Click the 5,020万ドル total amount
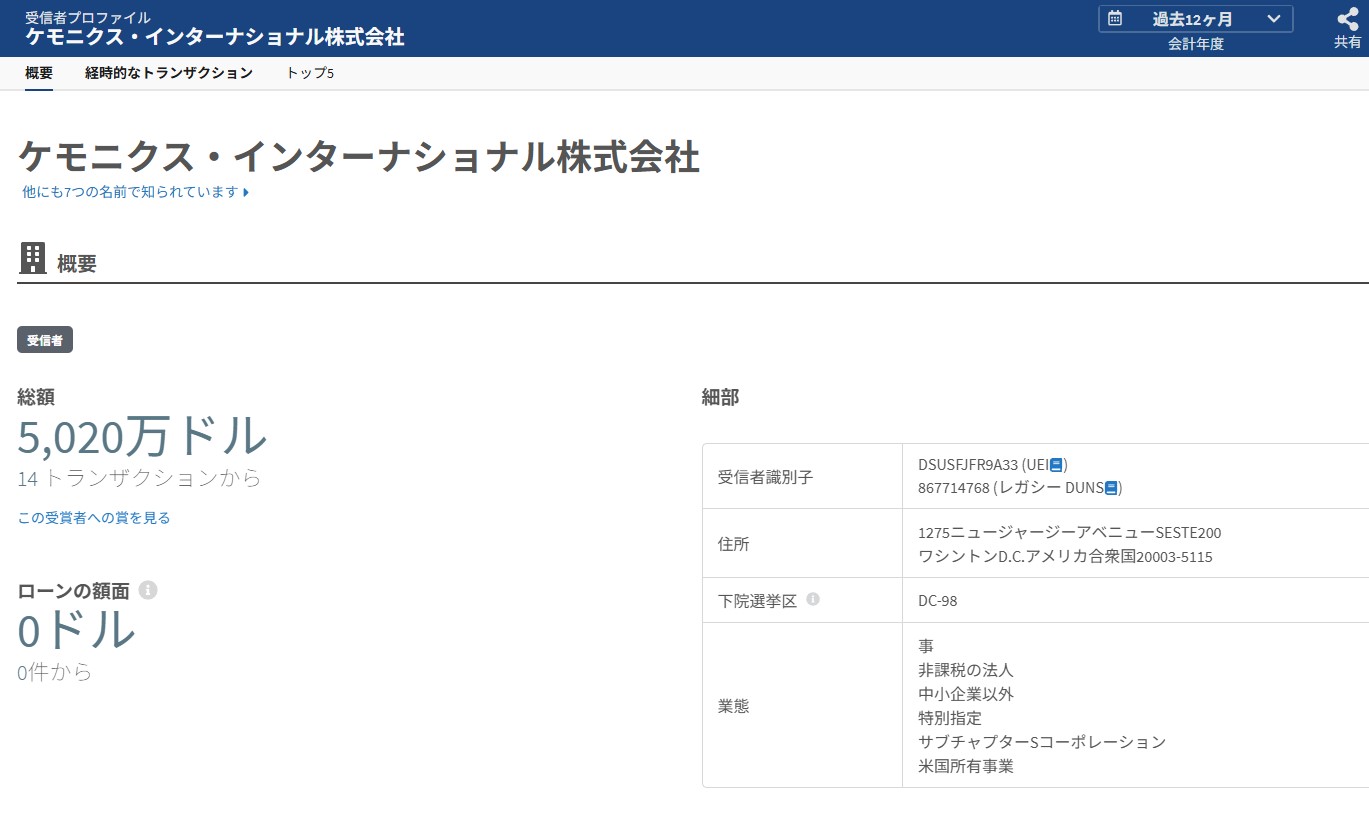The image size is (1369, 837). click(x=142, y=437)
